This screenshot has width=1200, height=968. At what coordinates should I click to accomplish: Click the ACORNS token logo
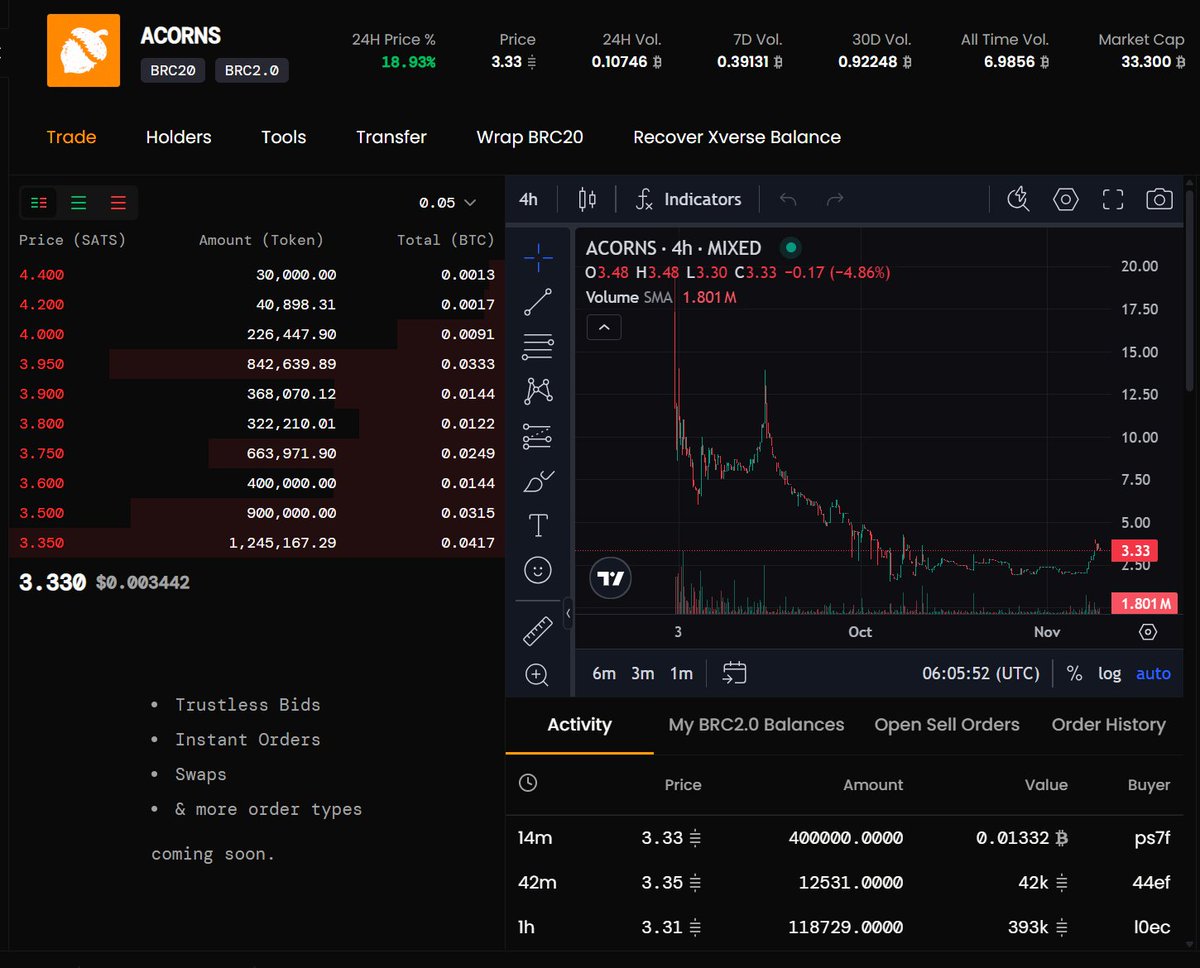84,50
